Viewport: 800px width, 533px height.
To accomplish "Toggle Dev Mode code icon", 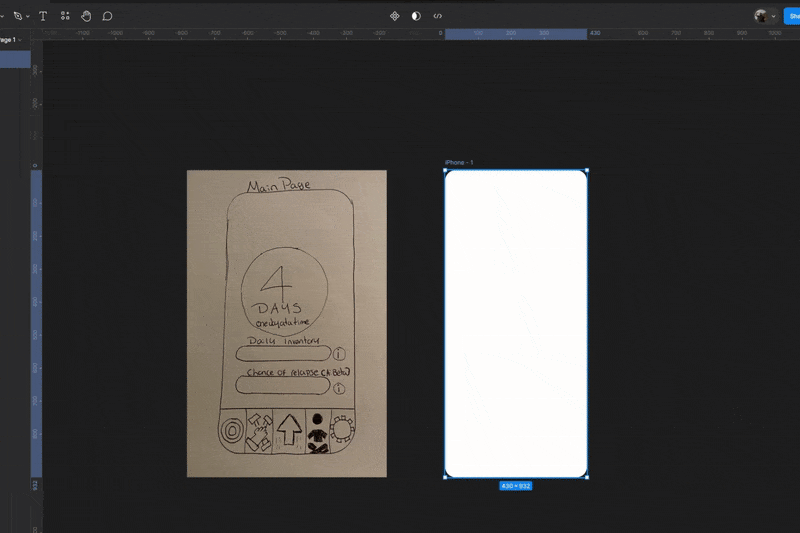I will 438,16.
